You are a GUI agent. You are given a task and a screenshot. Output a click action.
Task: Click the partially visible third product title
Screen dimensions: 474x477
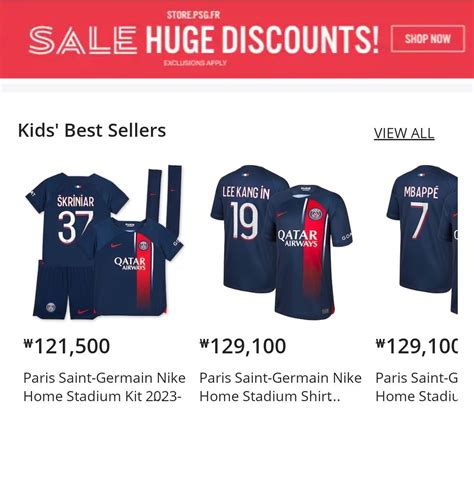416,387
